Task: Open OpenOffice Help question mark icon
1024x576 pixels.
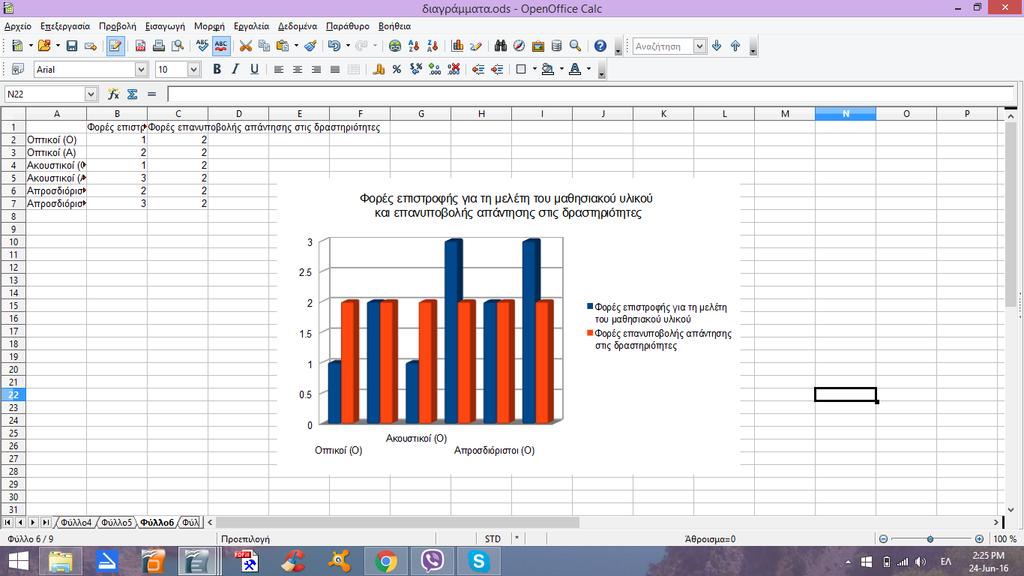Action: point(600,46)
